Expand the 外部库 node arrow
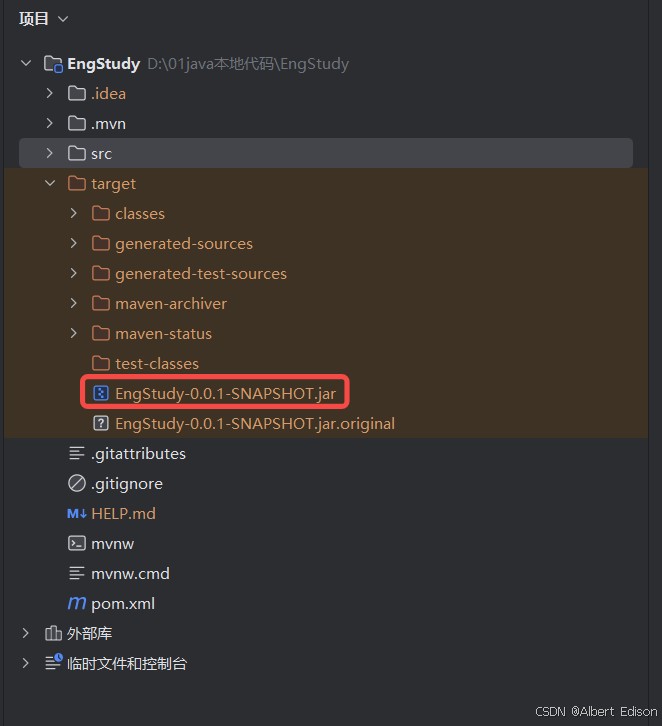662x726 pixels. click(26, 633)
